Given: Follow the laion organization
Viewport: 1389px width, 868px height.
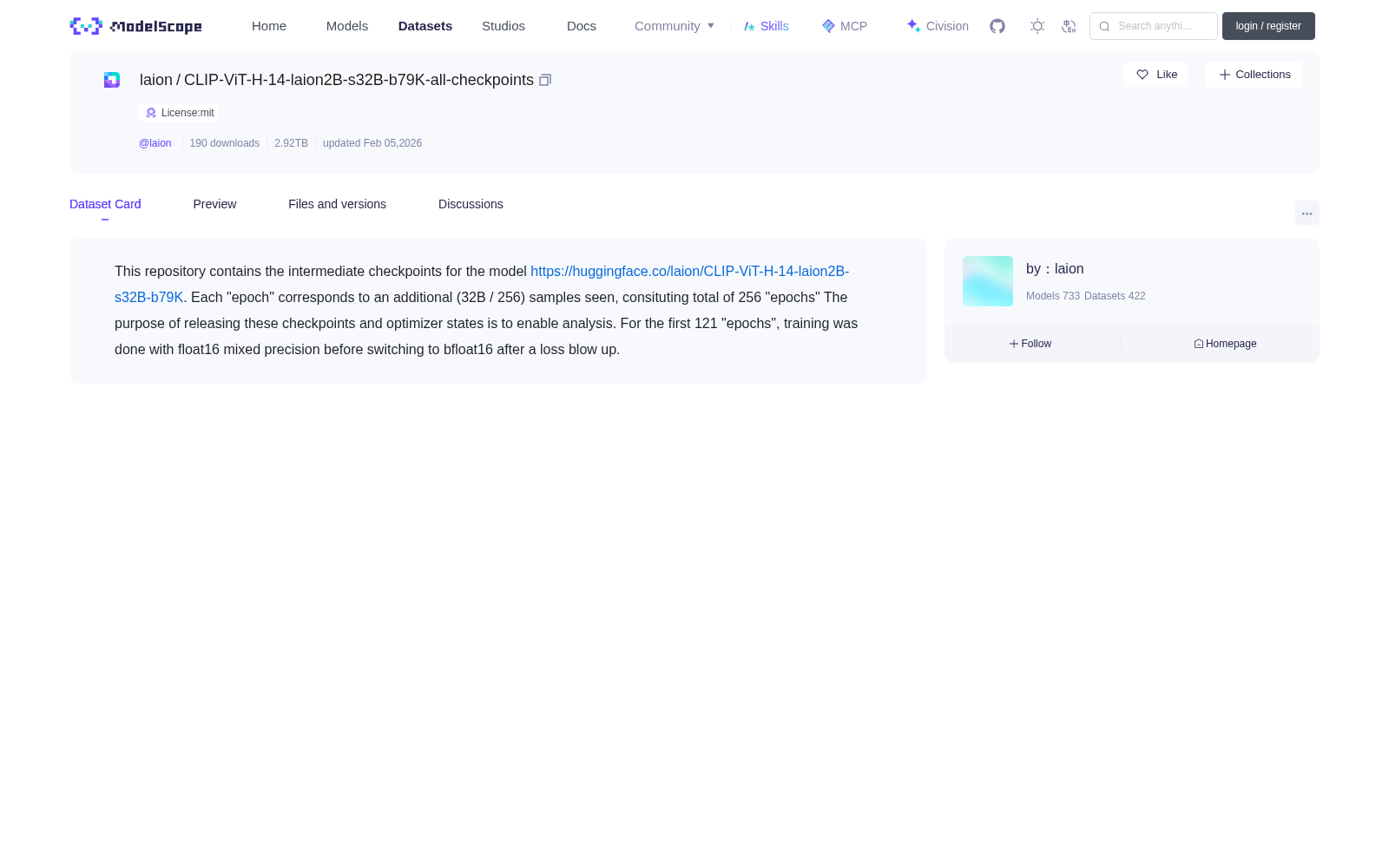Looking at the screenshot, I should pyautogui.click(x=1030, y=344).
